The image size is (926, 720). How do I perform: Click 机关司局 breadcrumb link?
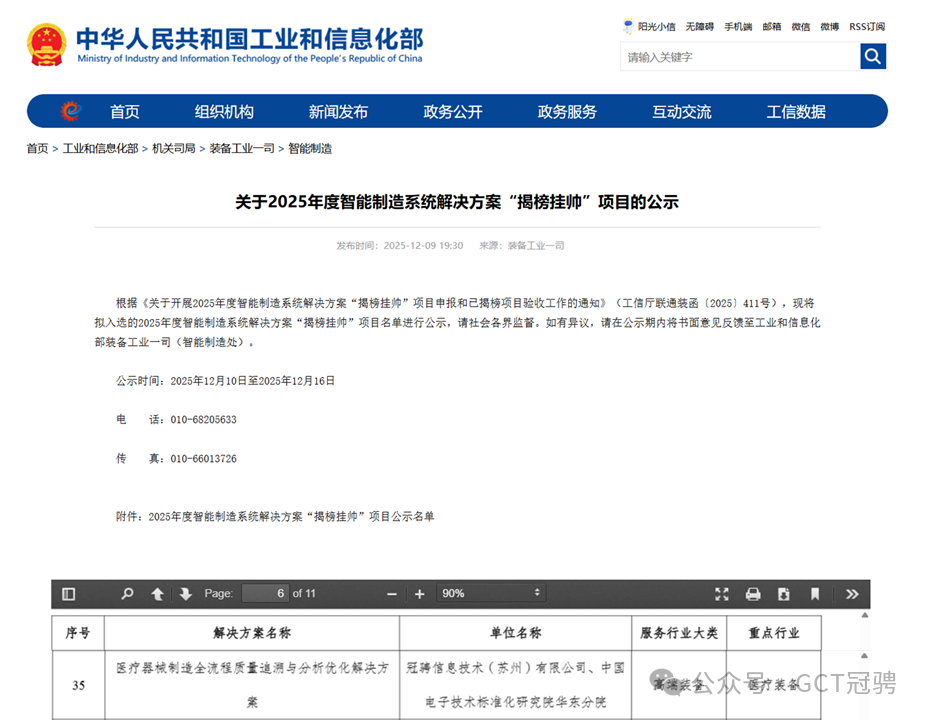(174, 148)
